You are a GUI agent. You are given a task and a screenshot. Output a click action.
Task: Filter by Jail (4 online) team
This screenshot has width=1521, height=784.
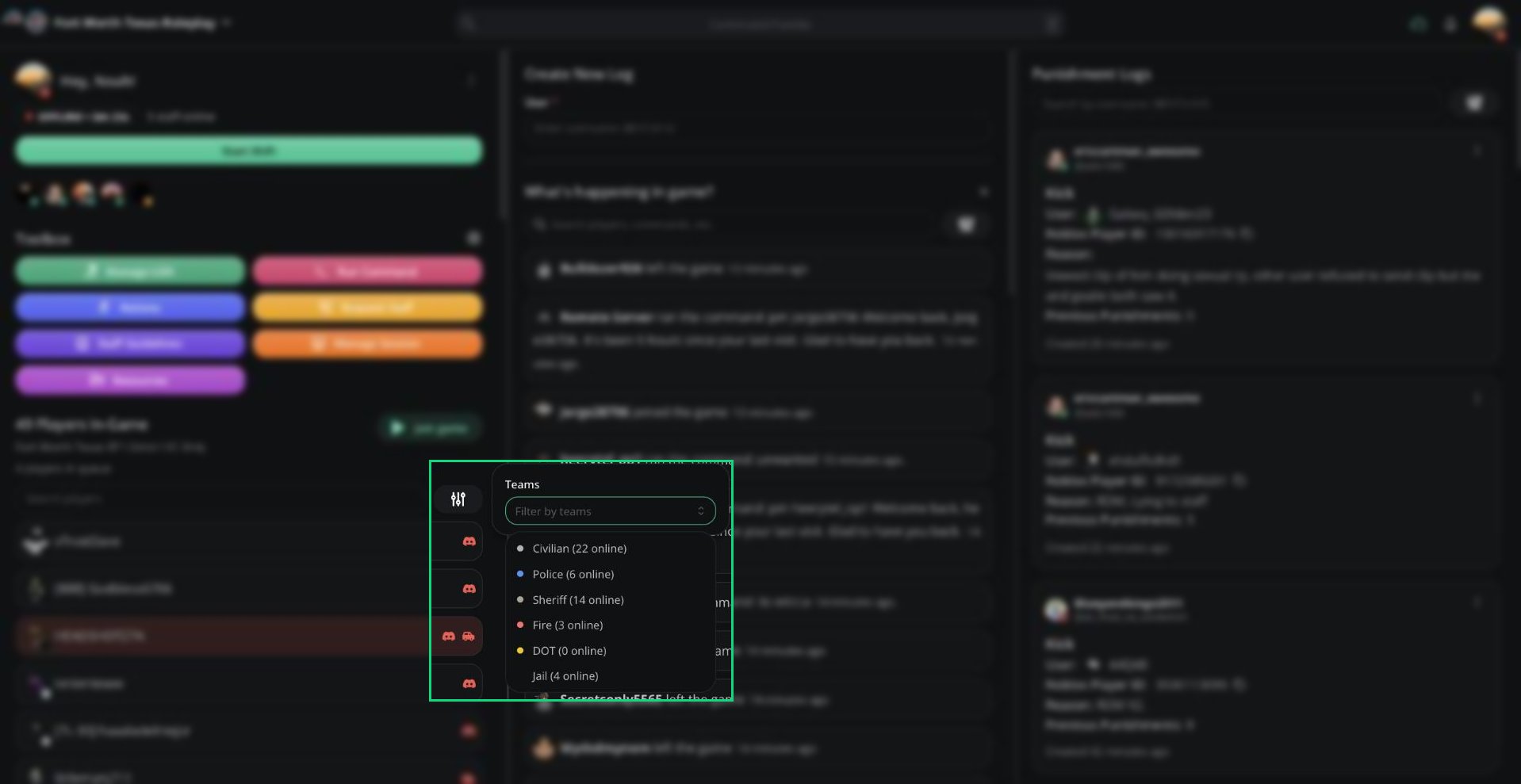click(610, 675)
